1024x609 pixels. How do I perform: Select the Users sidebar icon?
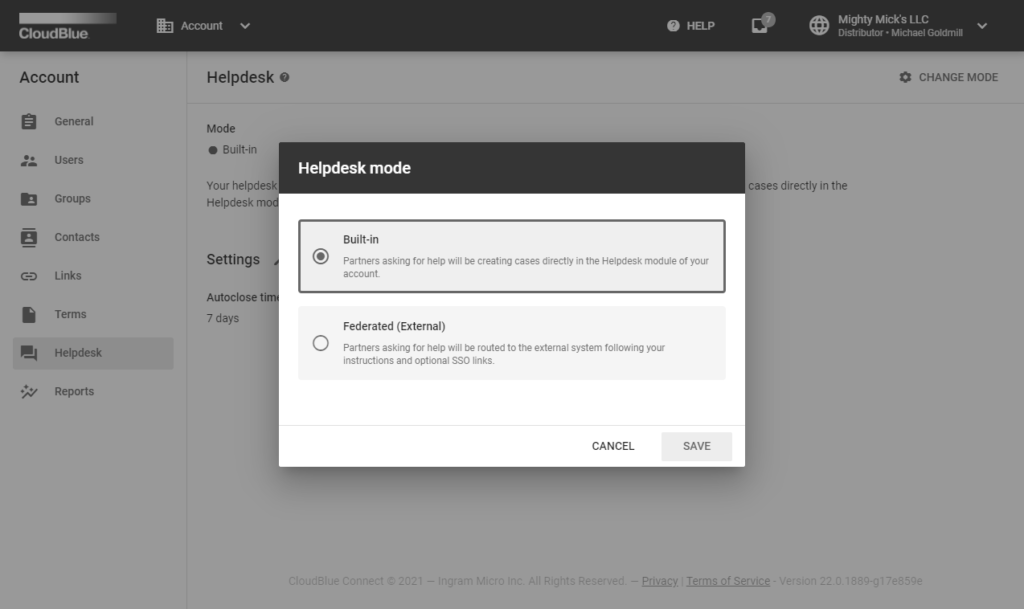coord(31,160)
